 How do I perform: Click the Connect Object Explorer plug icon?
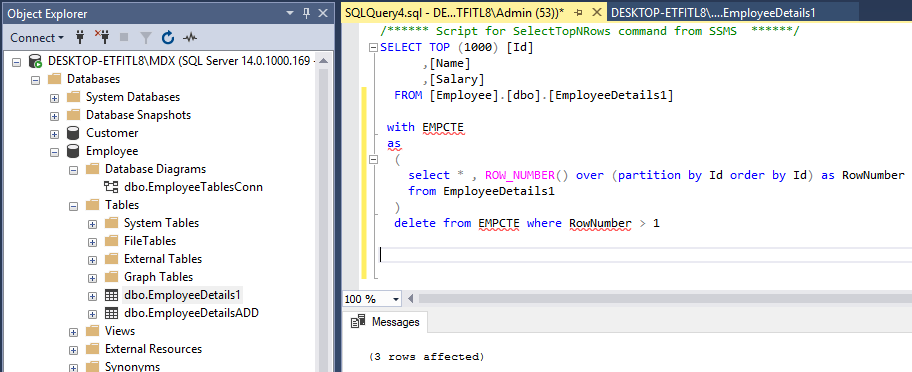coord(80,38)
